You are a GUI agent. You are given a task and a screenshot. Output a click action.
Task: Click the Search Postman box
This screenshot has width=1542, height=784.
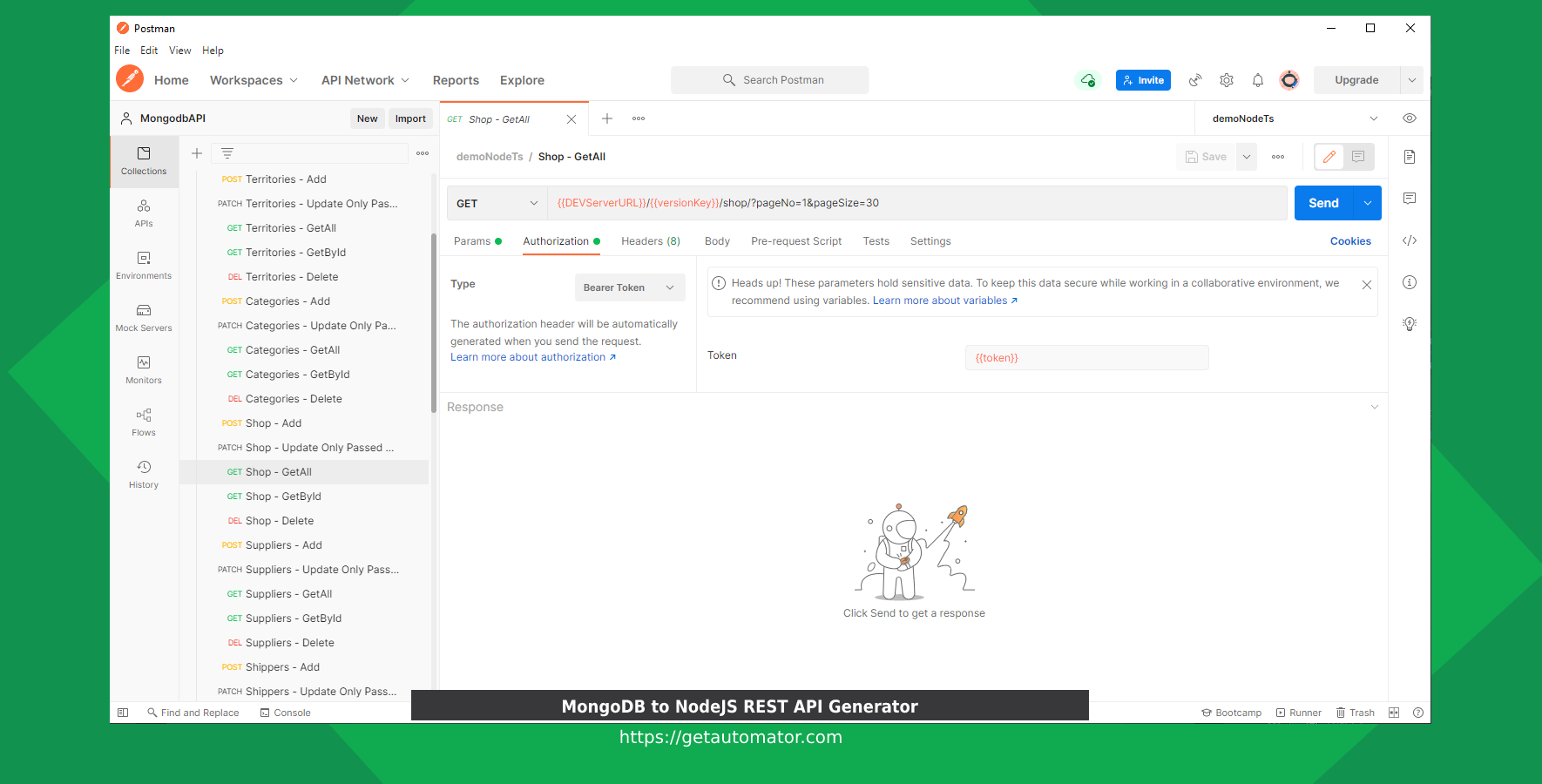[x=769, y=80]
